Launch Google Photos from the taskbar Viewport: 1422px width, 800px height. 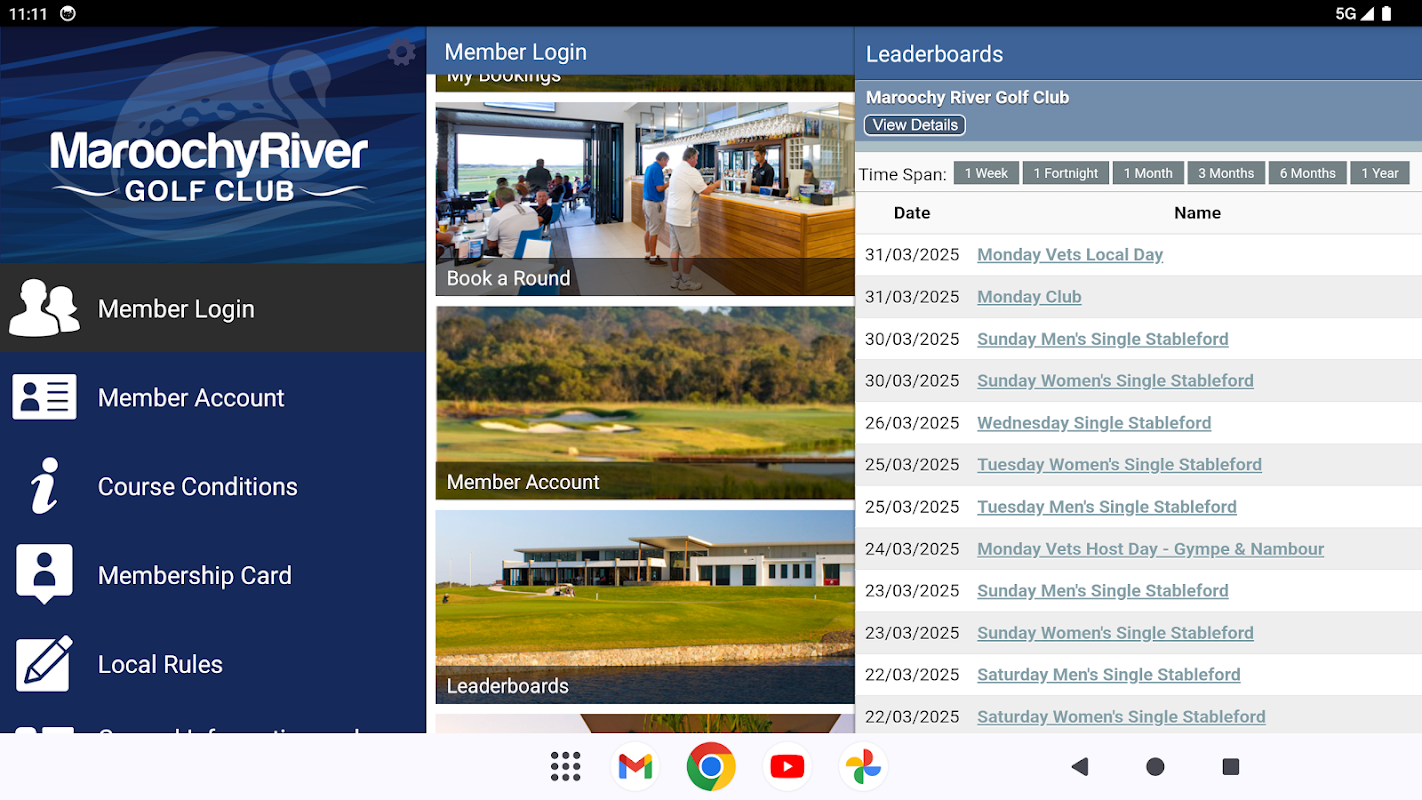tap(863, 767)
